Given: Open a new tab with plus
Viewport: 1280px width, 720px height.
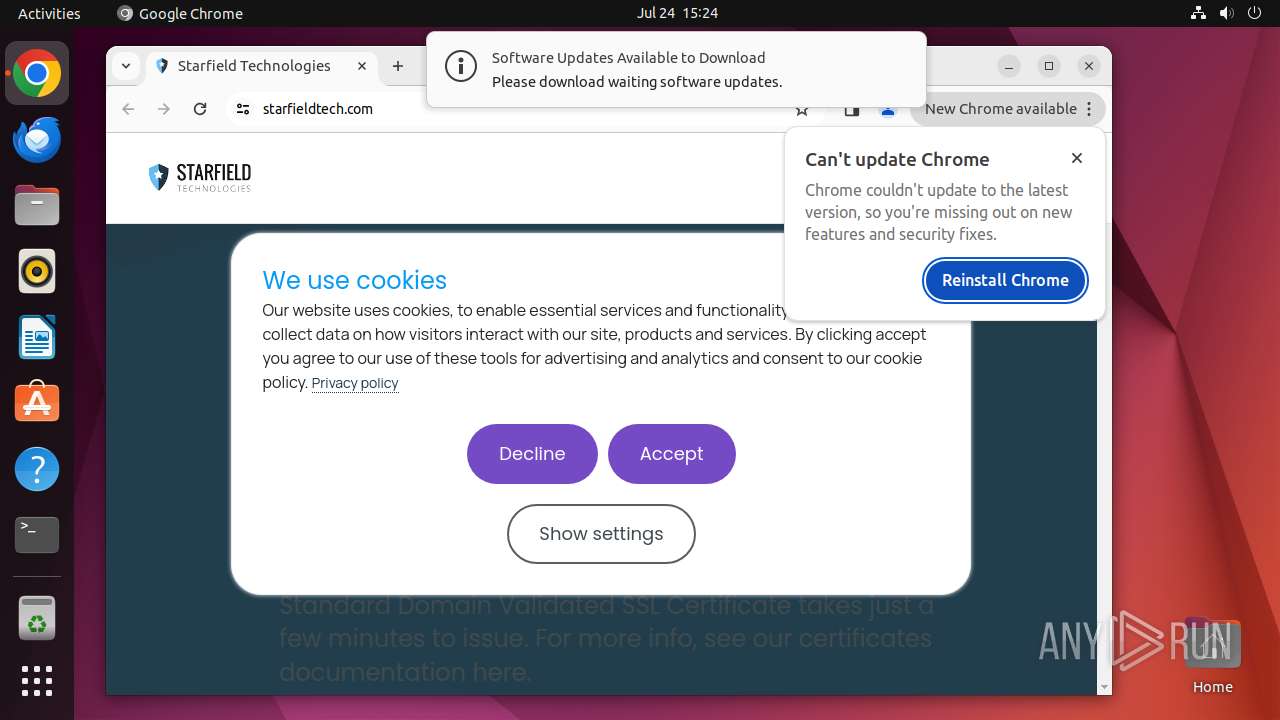Looking at the screenshot, I should pyautogui.click(x=398, y=66).
